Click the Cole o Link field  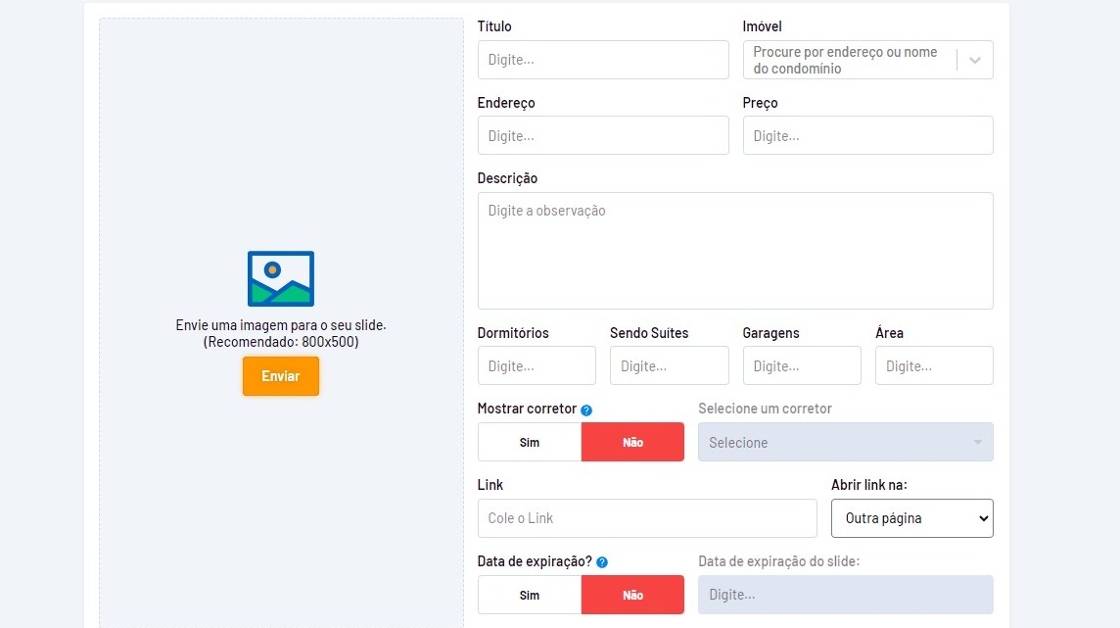(x=647, y=518)
